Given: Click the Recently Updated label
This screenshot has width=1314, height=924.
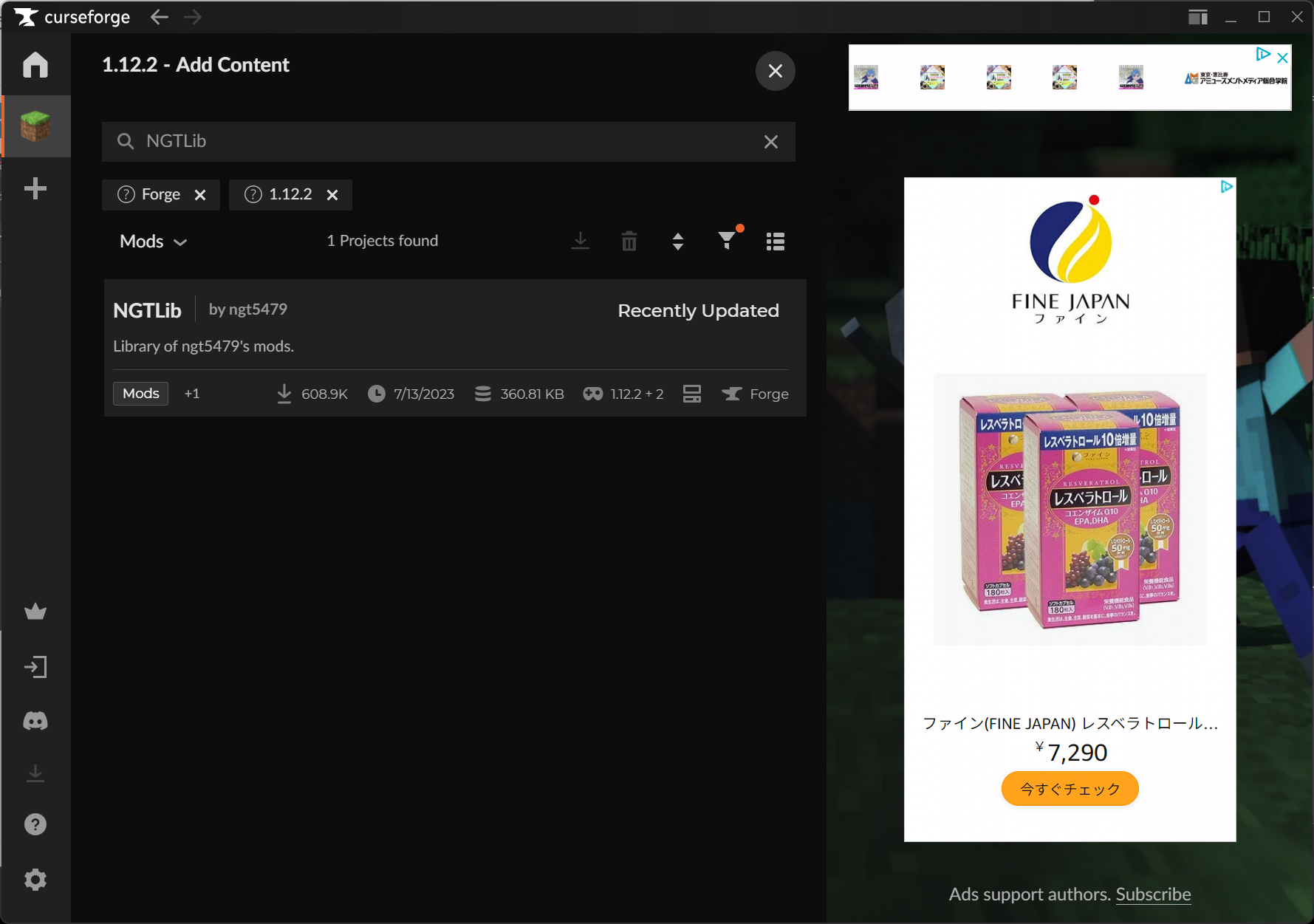Looking at the screenshot, I should [698, 311].
